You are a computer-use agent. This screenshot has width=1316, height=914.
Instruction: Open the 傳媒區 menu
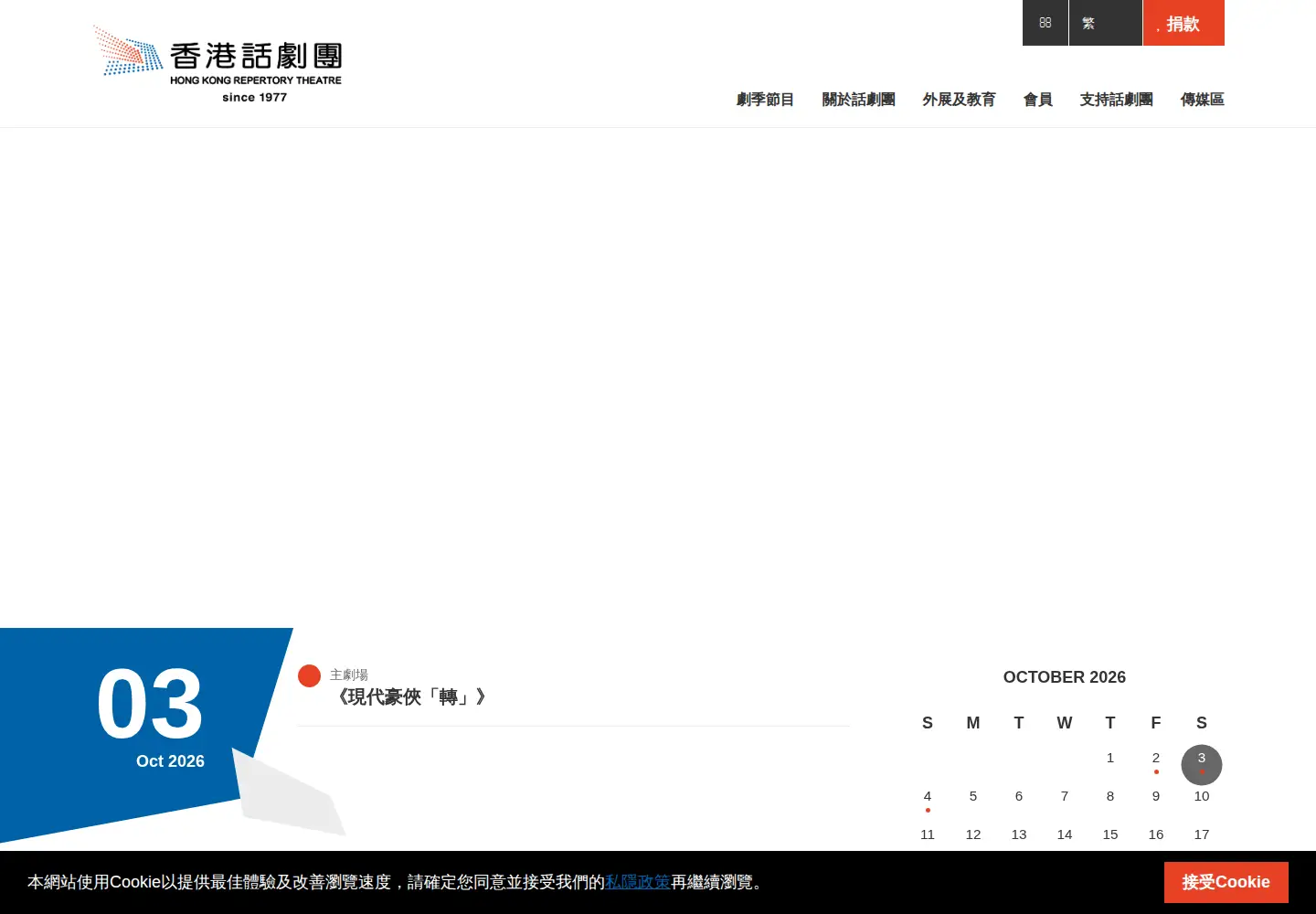point(1203,100)
